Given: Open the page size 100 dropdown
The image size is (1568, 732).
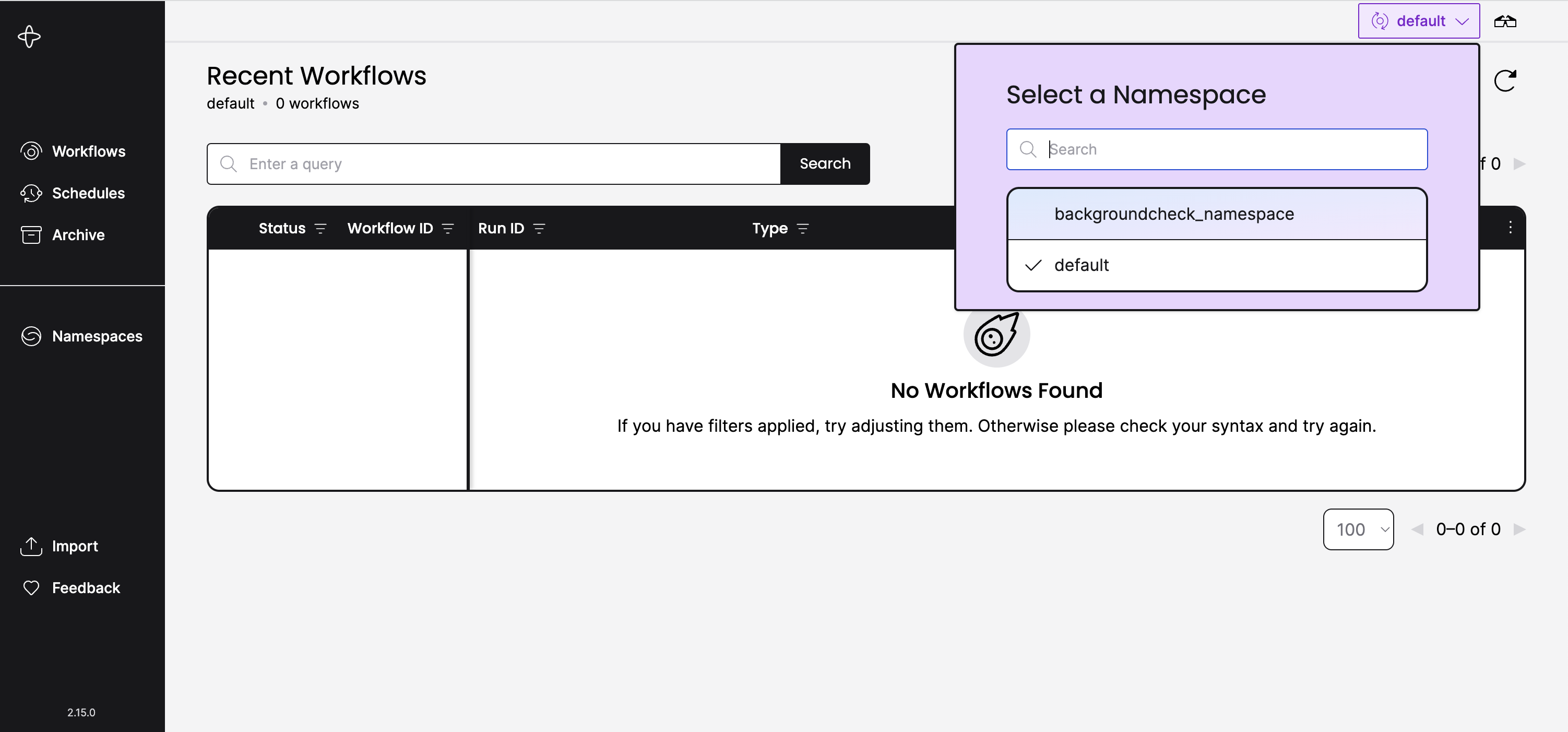Looking at the screenshot, I should [x=1358, y=529].
